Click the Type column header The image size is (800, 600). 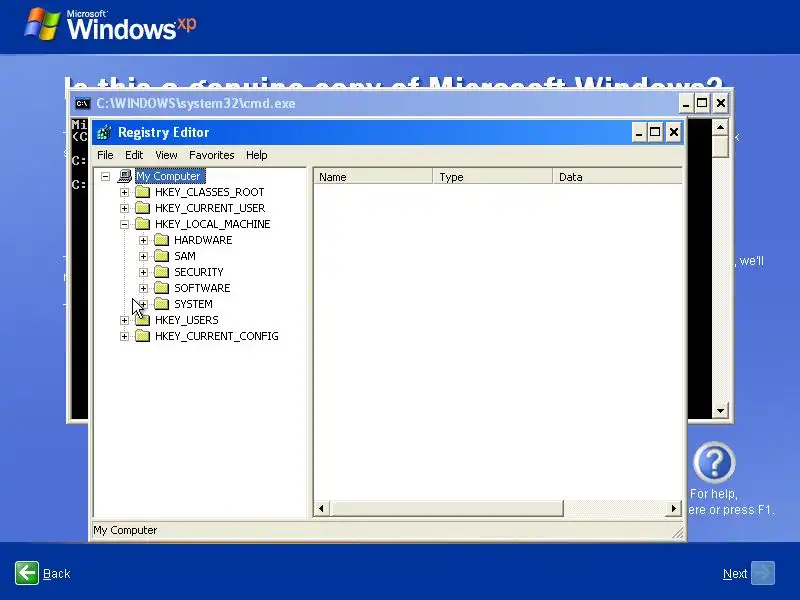[x=493, y=177]
